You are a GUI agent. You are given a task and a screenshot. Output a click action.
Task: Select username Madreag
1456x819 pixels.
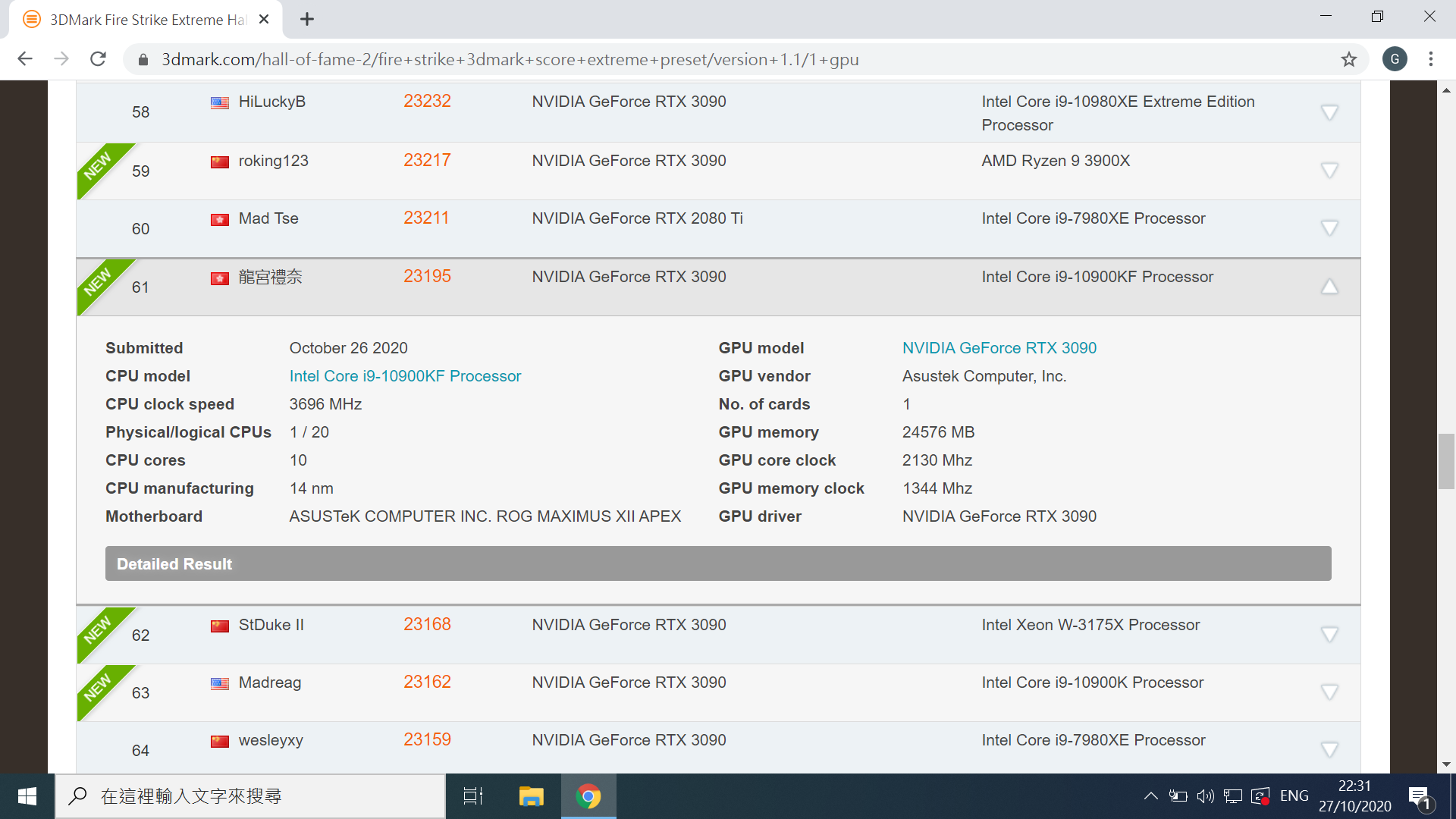[x=270, y=682]
